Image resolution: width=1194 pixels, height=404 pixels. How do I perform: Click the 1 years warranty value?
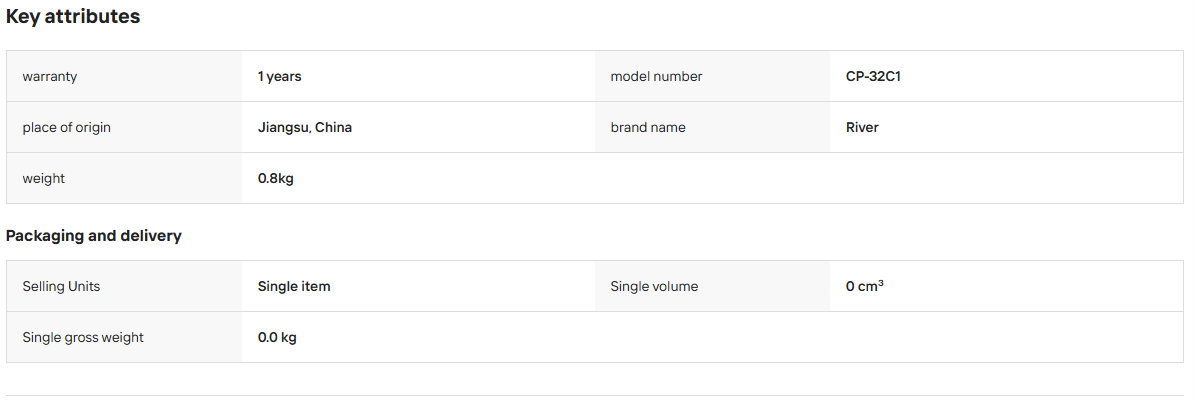279,76
